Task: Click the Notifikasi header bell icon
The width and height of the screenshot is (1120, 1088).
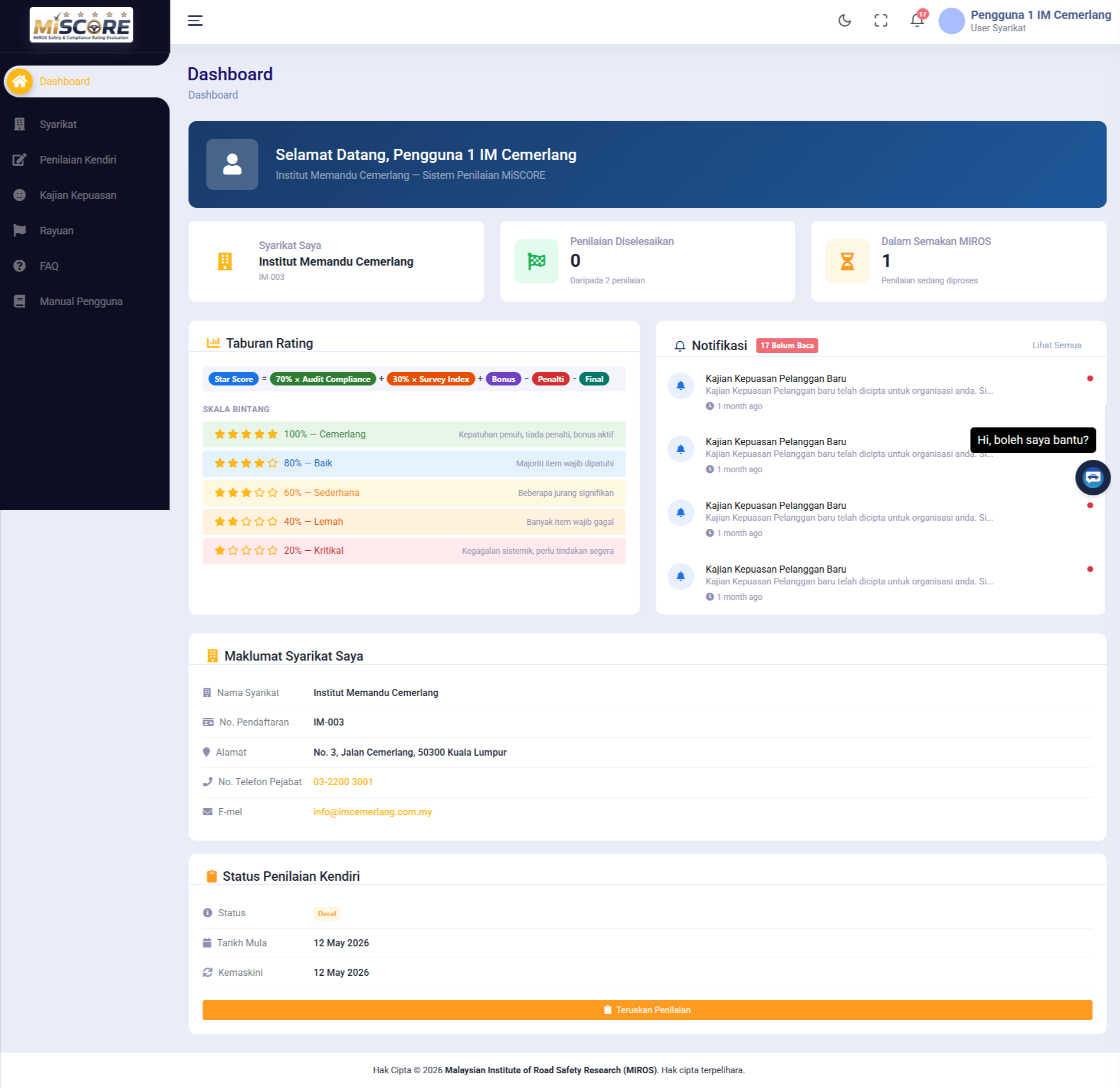Action: click(680, 346)
